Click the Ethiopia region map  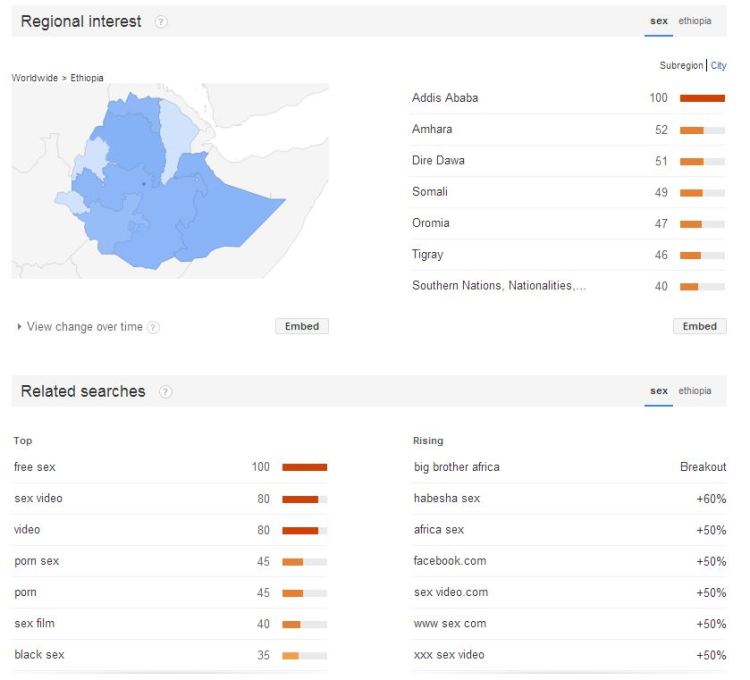170,181
